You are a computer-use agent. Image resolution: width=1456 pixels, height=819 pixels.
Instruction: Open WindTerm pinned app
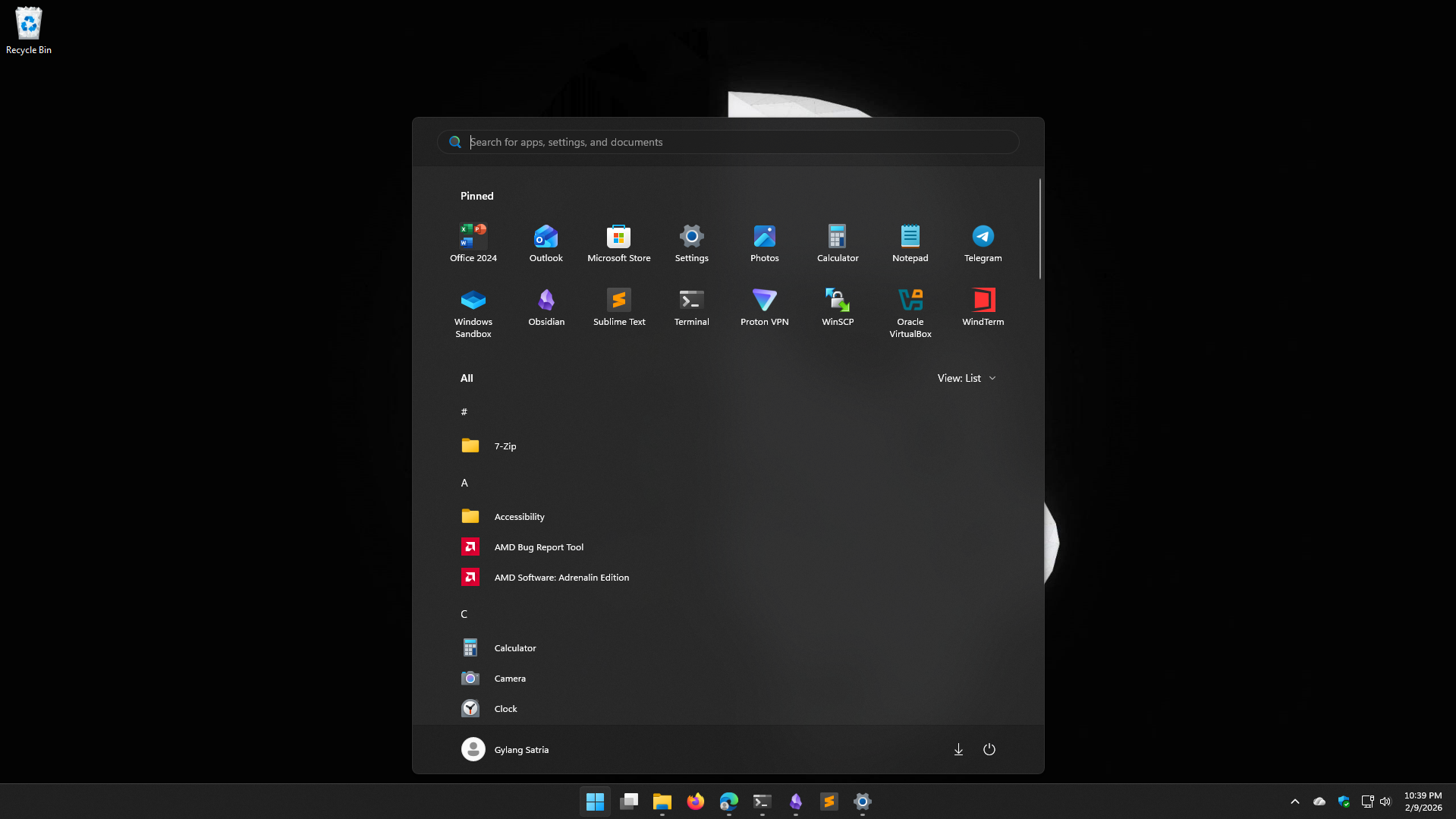point(983,307)
